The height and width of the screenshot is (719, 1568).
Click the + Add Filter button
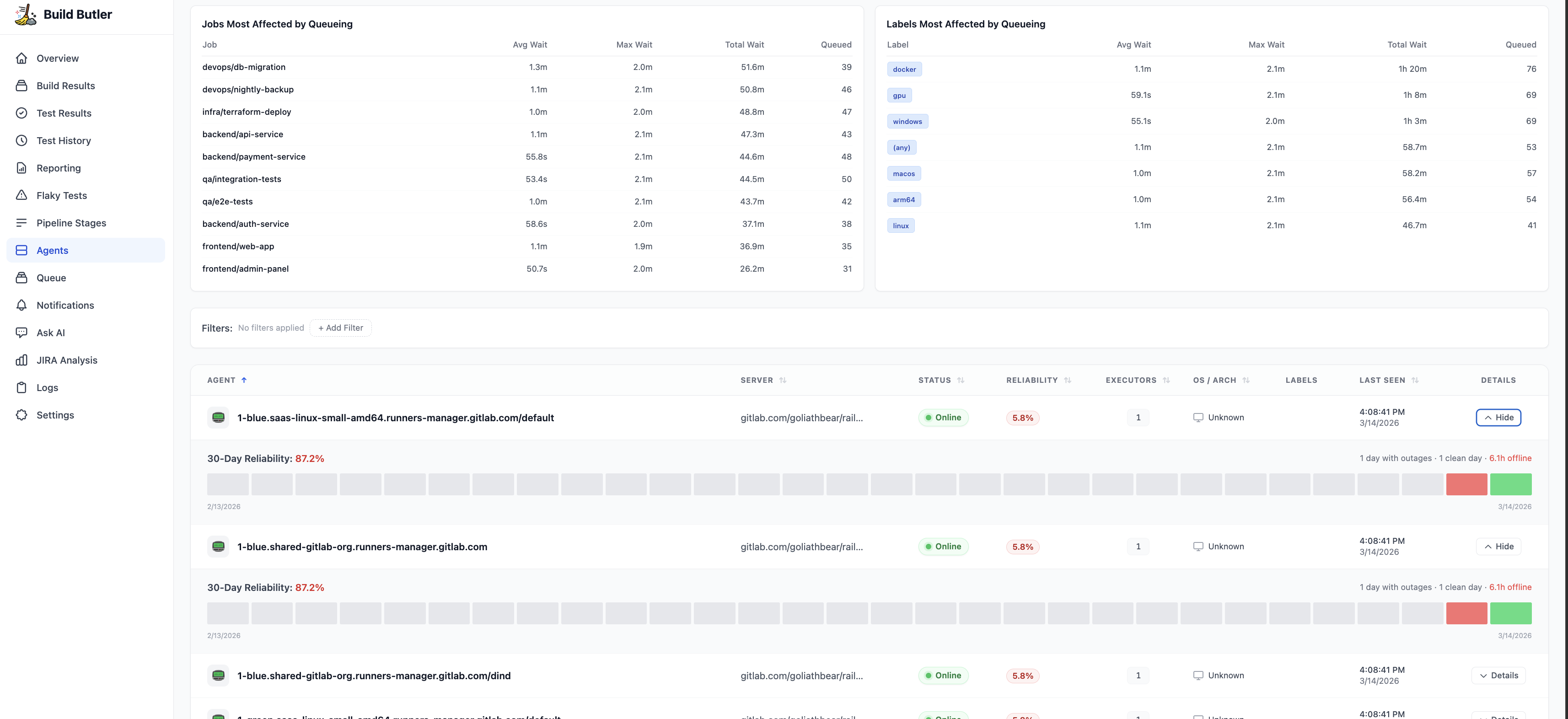(x=340, y=327)
